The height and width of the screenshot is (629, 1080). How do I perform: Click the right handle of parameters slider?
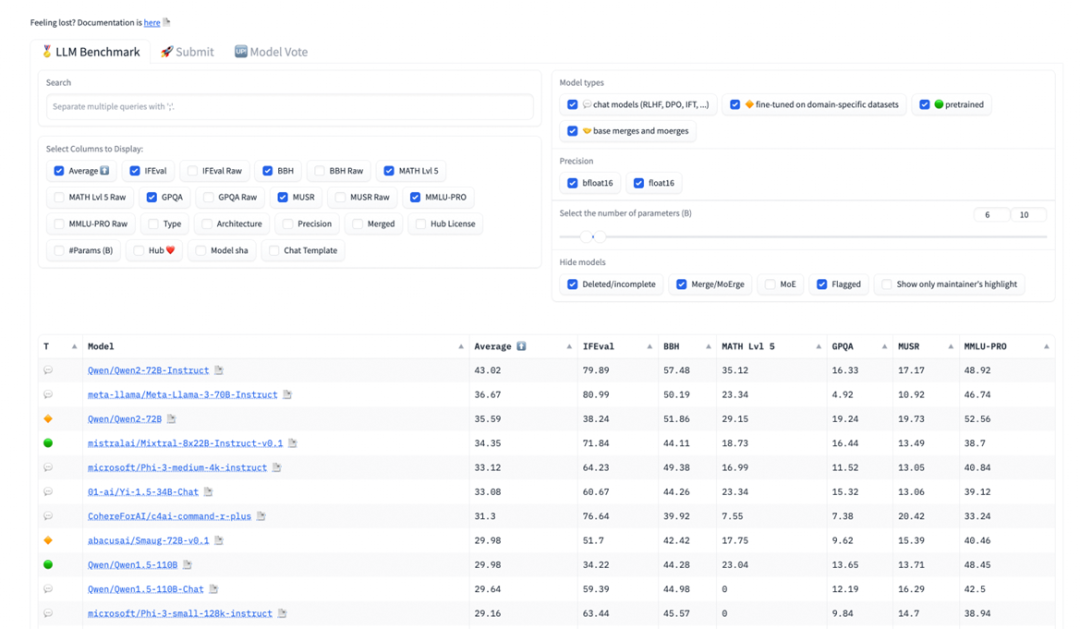pyautogui.click(x=600, y=236)
